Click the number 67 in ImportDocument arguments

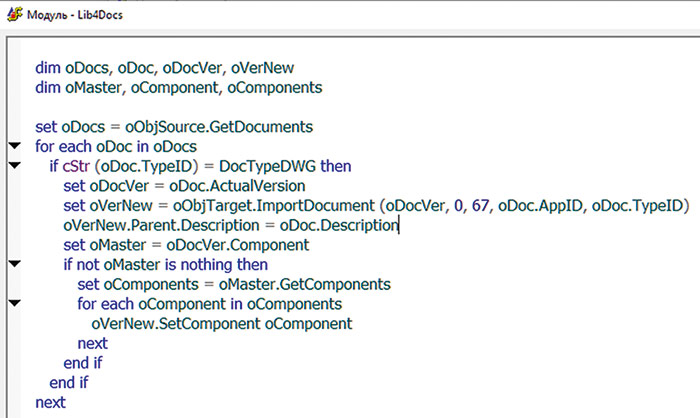(x=480, y=205)
